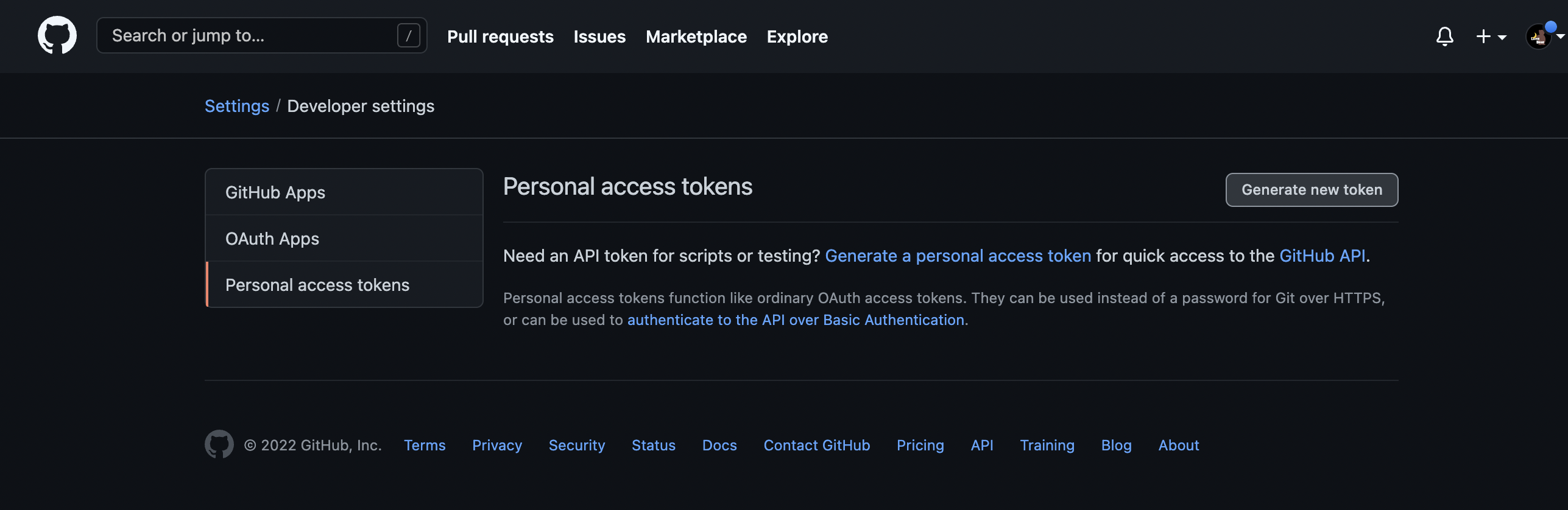Click the GitHub Octocat logo in header

(x=57, y=35)
